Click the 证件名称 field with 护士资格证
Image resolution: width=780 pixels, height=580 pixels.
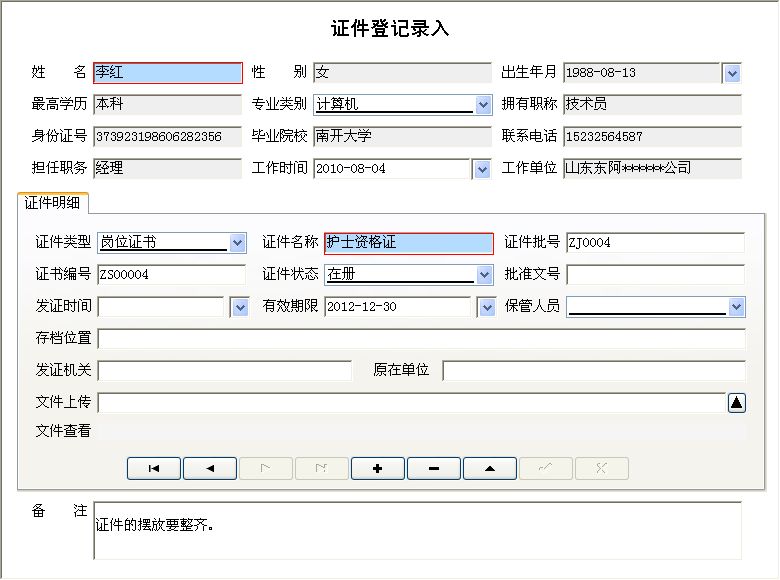pos(408,242)
